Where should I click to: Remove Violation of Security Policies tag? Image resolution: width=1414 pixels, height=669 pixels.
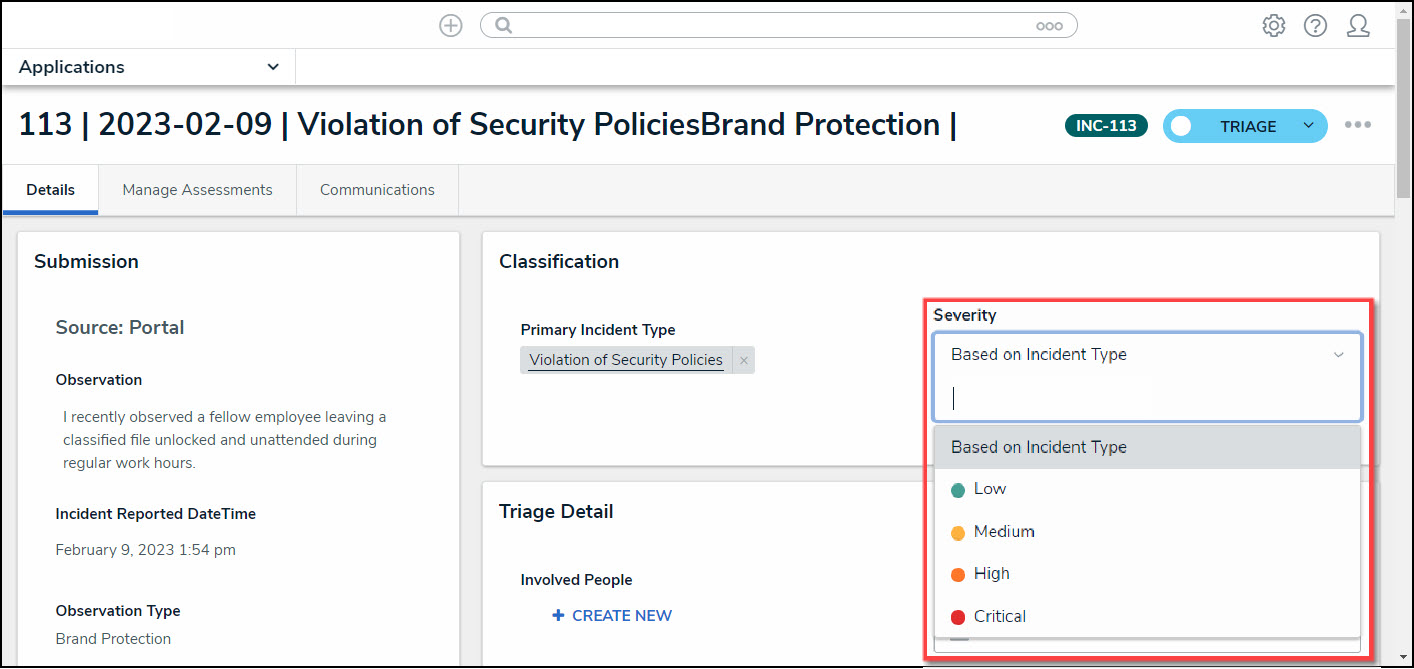pos(744,361)
